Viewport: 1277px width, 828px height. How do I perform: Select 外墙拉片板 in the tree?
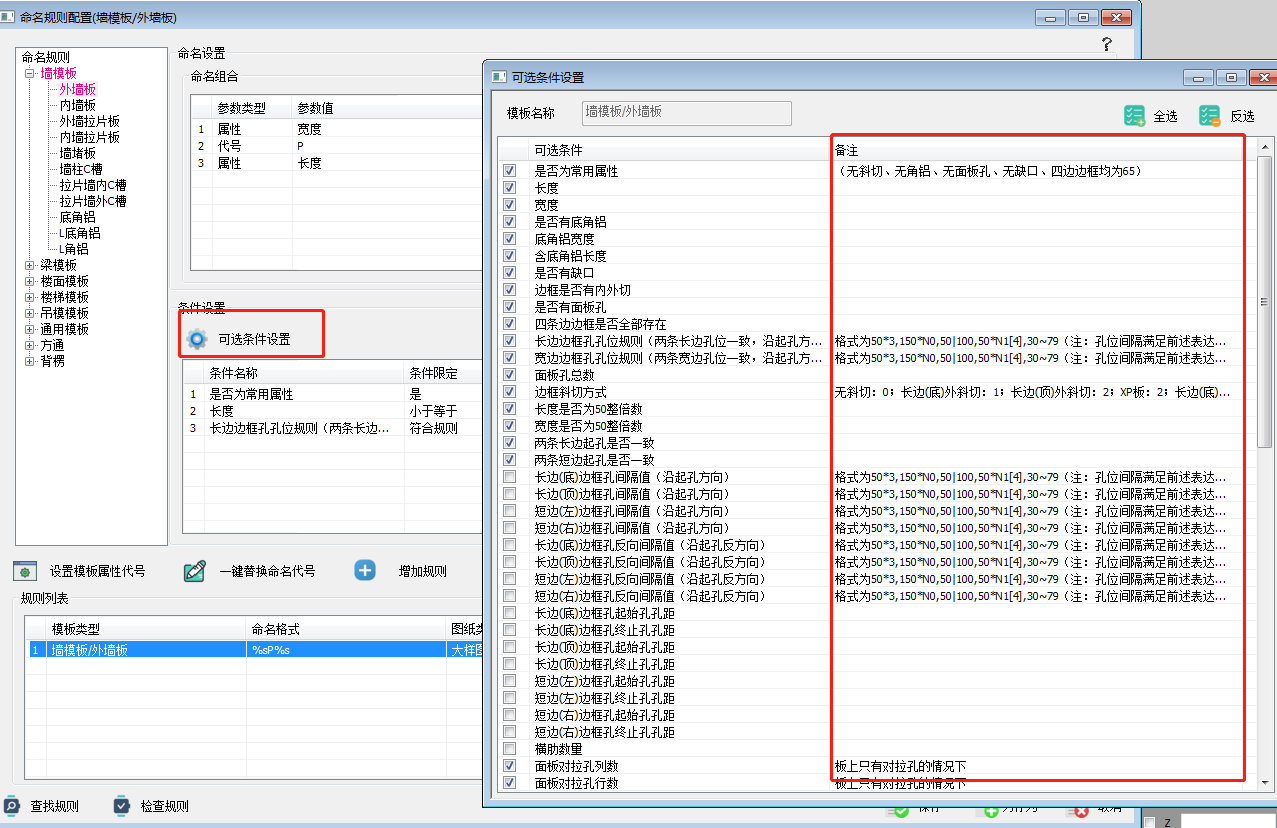(x=89, y=121)
